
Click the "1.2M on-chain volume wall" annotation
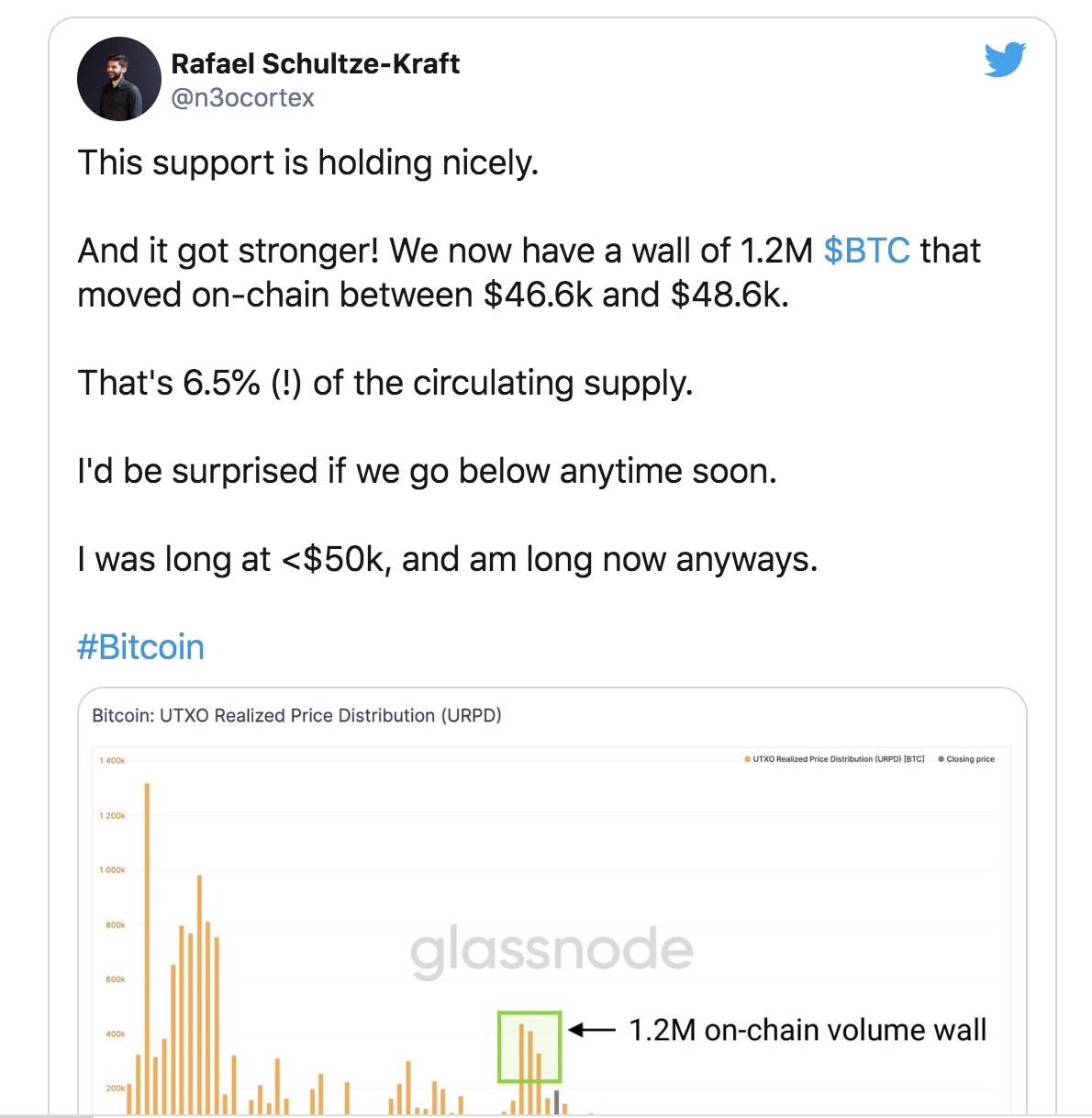808,1030
